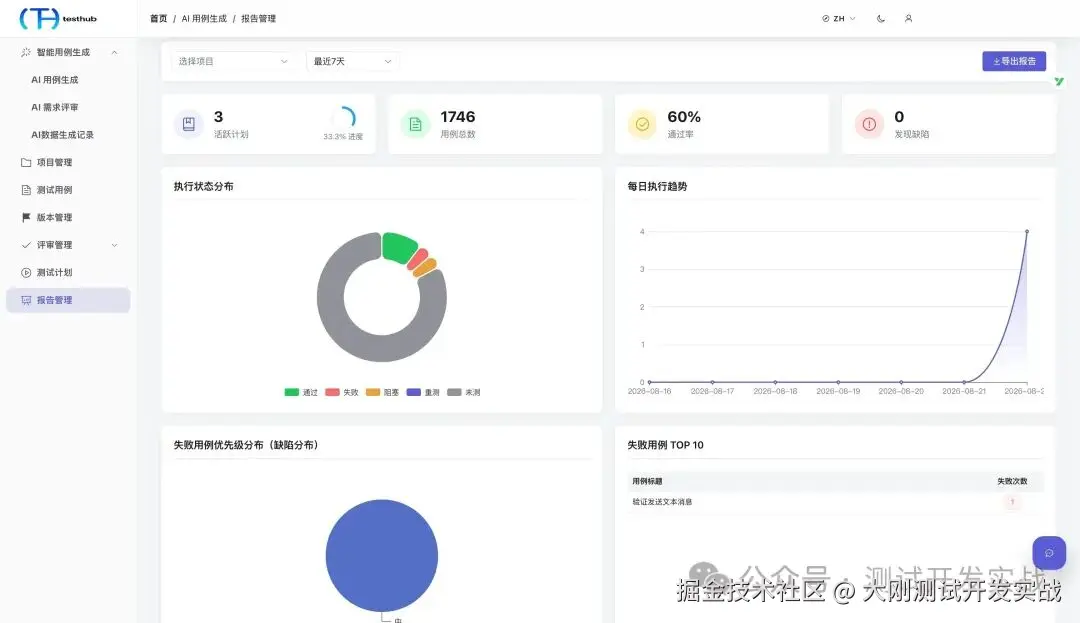Click the 发现缺陷 alert icon
This screenshot has width=1080, height=623.
[869, 124]
